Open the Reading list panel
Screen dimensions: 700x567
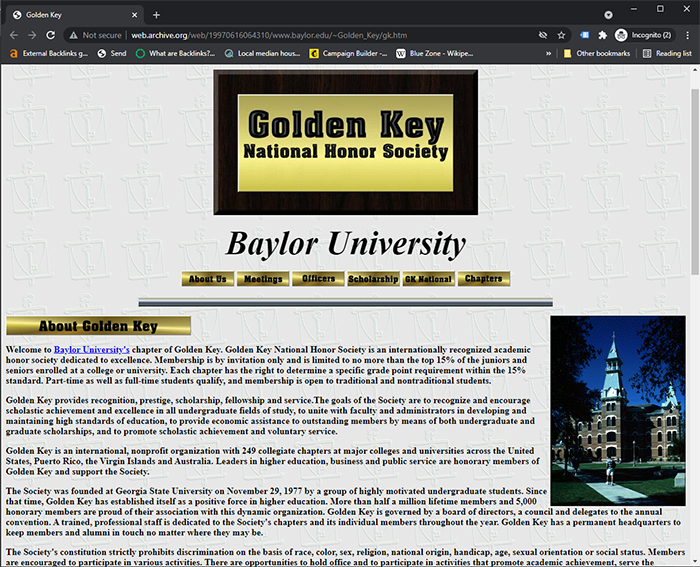click(x=667, y=54)
